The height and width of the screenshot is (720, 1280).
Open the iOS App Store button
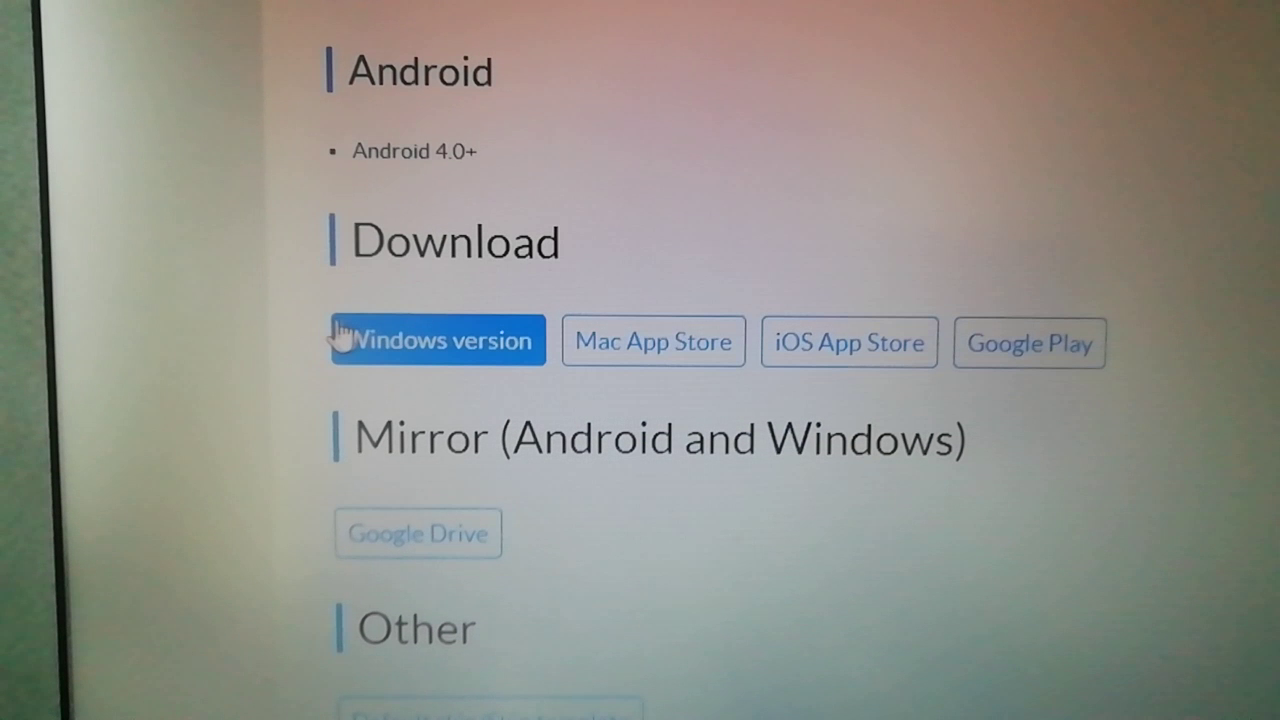coord(849,342)
